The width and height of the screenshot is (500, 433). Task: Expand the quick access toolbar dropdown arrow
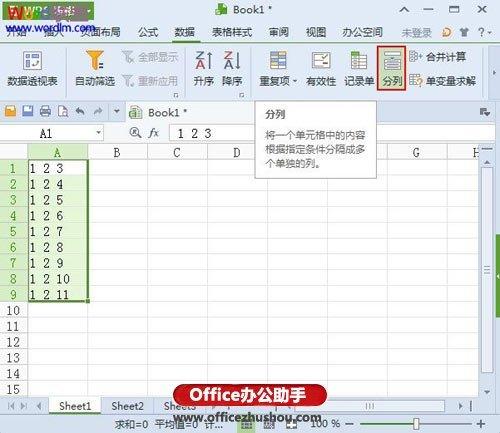(117, 111)
